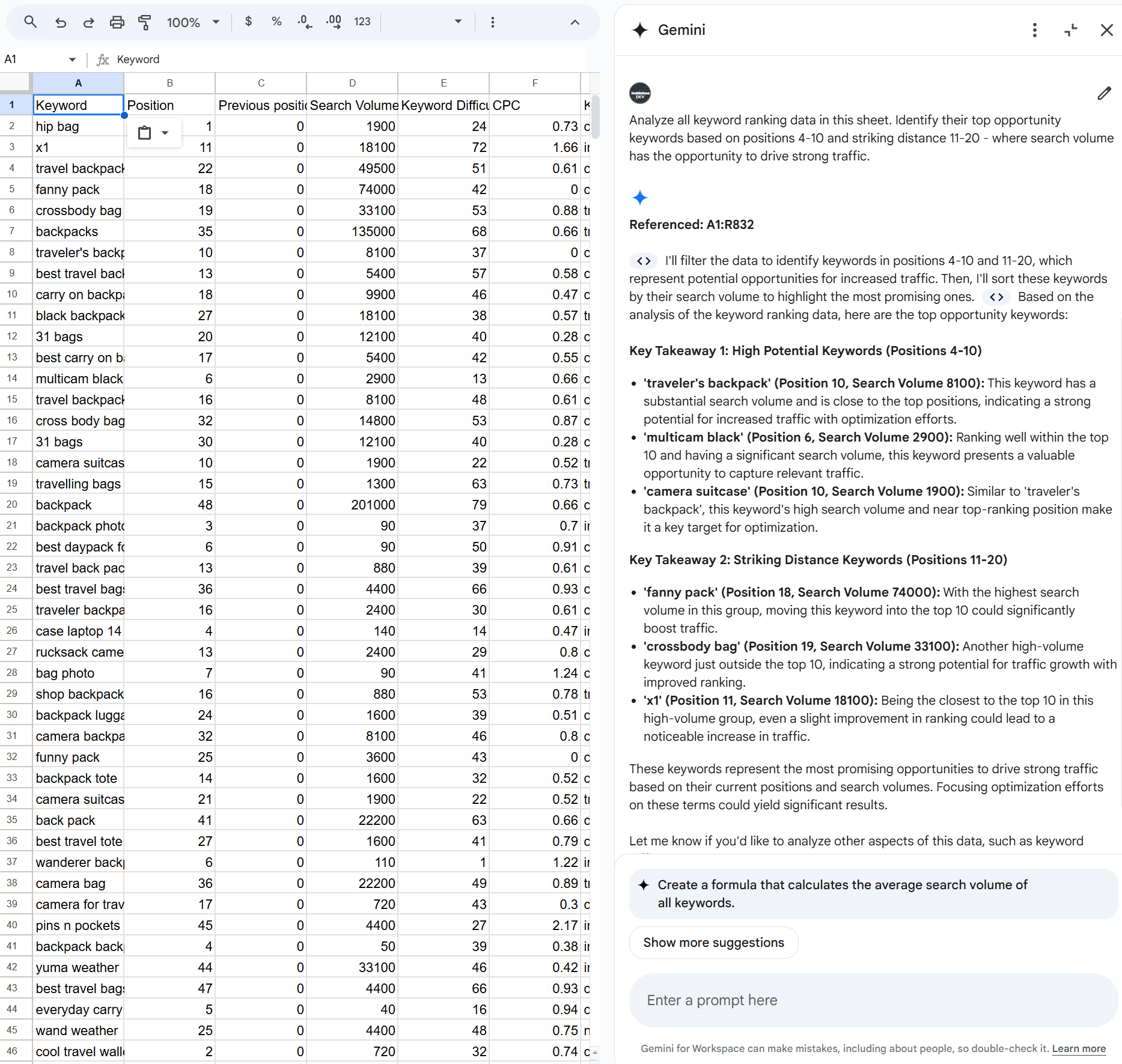This screenshot has width=1122, height=1064.
Task: Close the Gemini panel
Action: coord(1106,30)
